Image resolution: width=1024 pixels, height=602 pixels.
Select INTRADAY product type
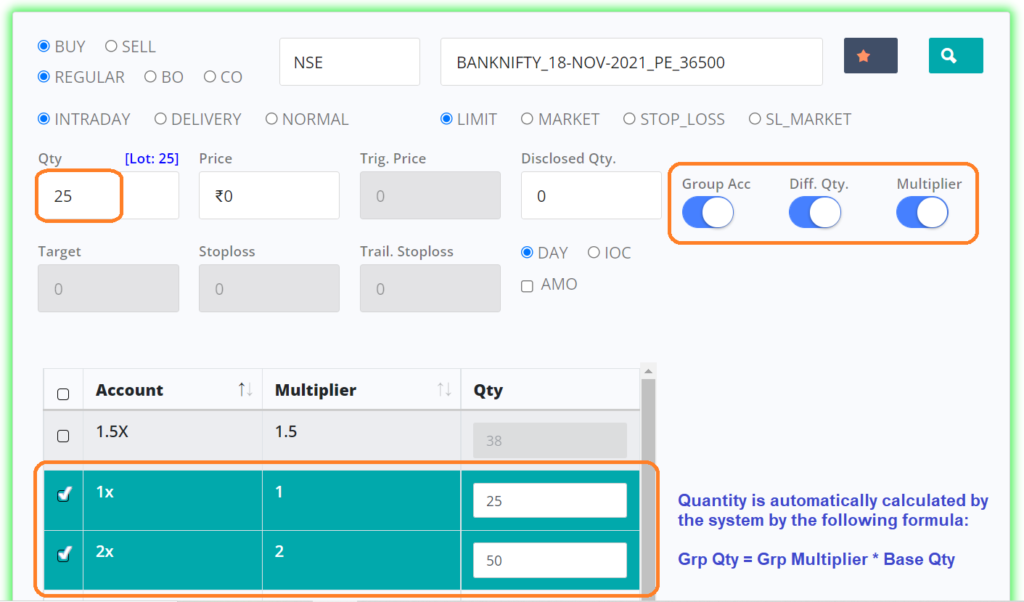click(44, 119)
